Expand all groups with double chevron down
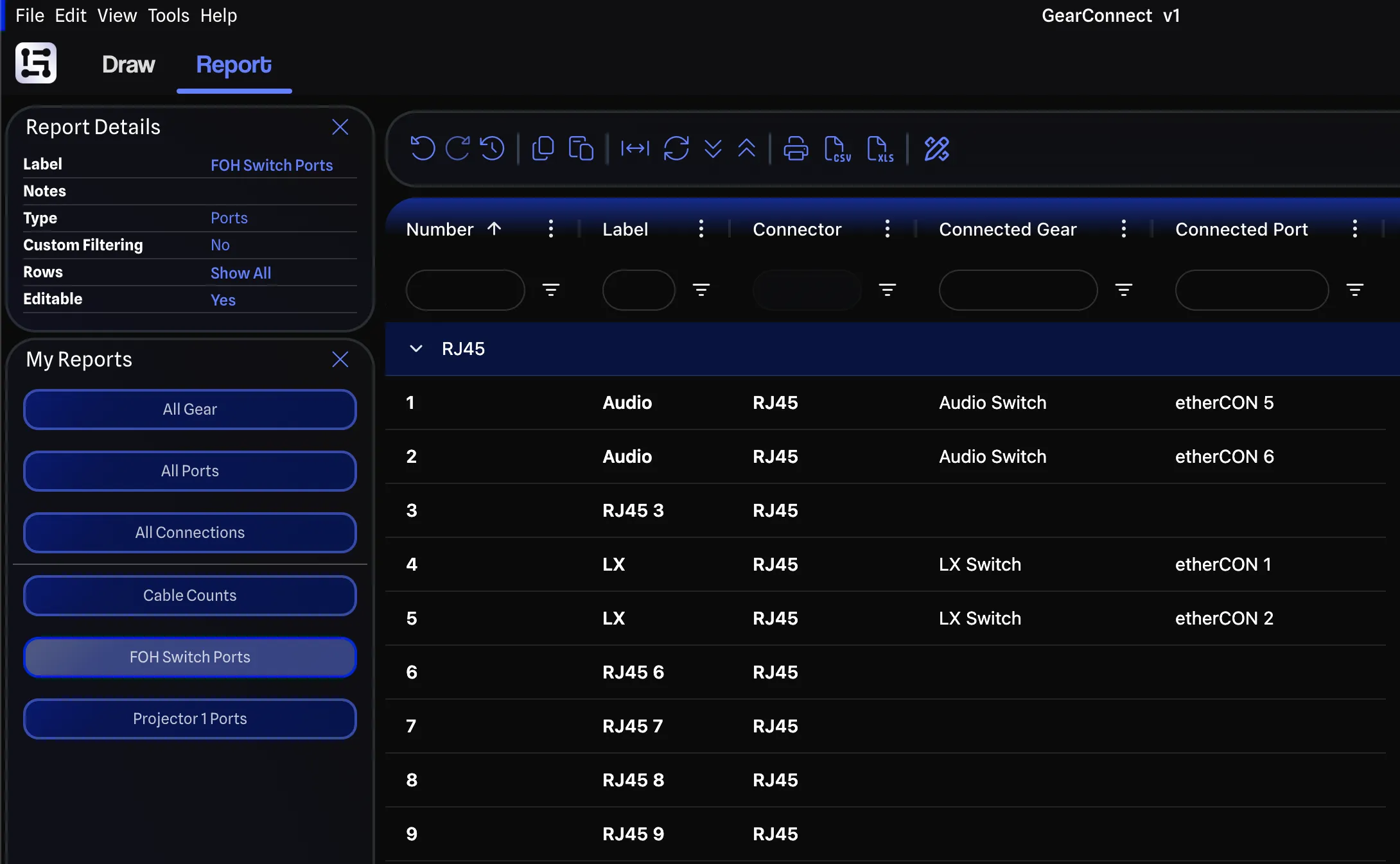 [713, 148]
